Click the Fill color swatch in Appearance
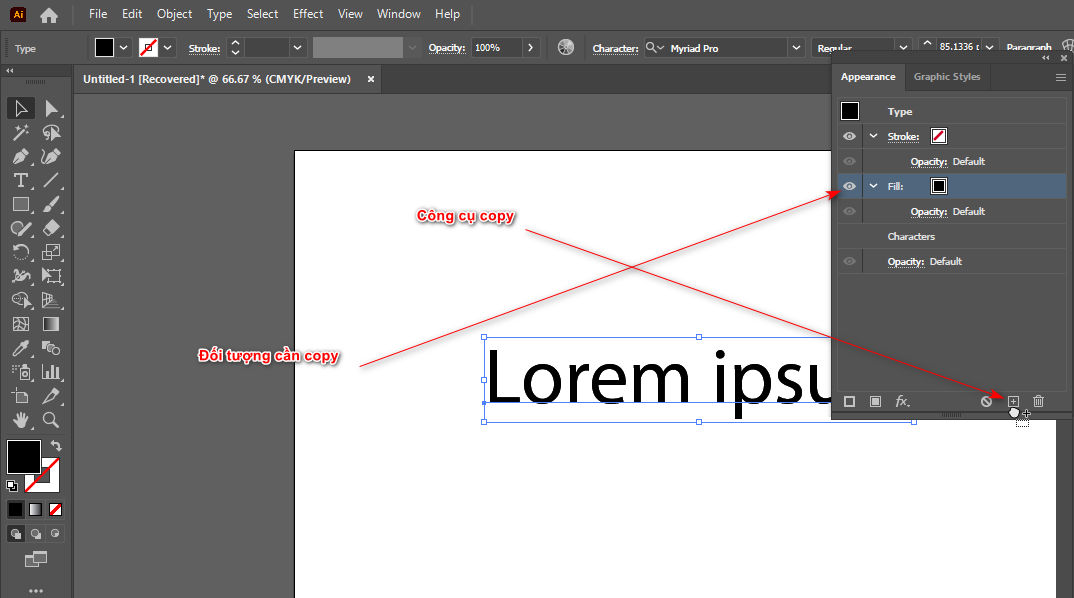This screenshot has width=1074, height=598. click(x=939, y=186)
